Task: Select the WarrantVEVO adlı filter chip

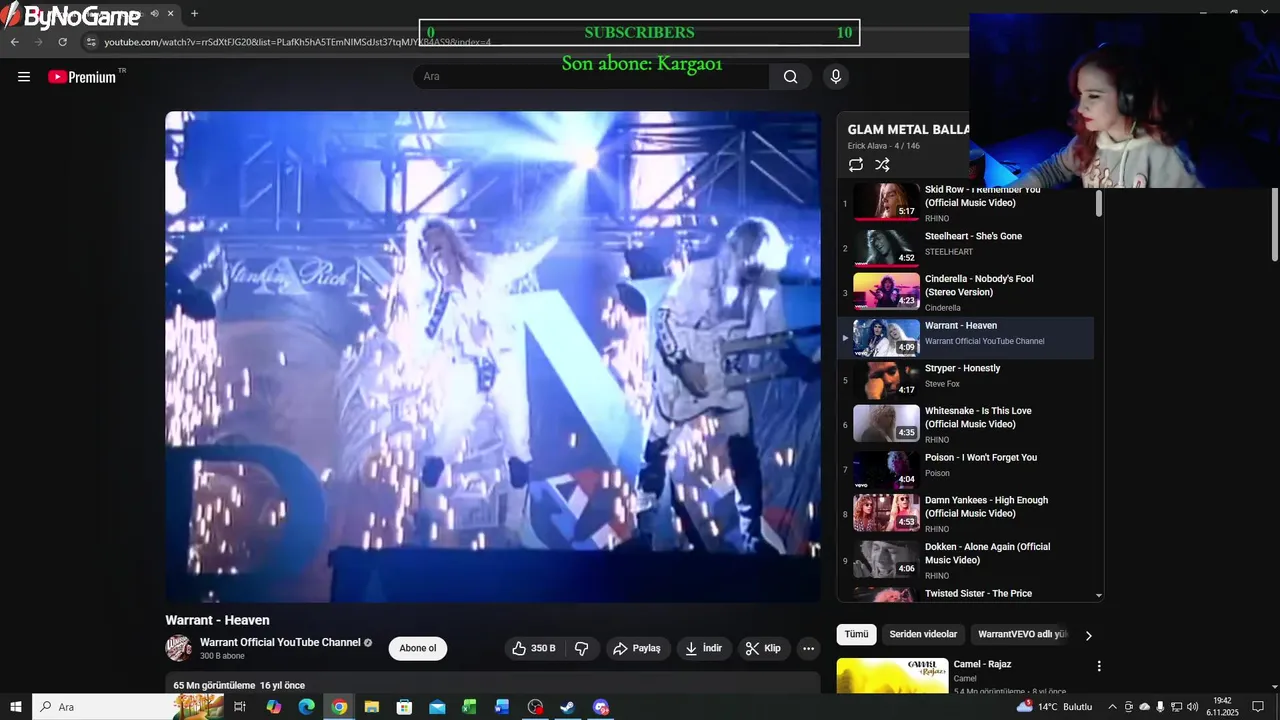Action: pyautogui.click(x=1022, y=634)
